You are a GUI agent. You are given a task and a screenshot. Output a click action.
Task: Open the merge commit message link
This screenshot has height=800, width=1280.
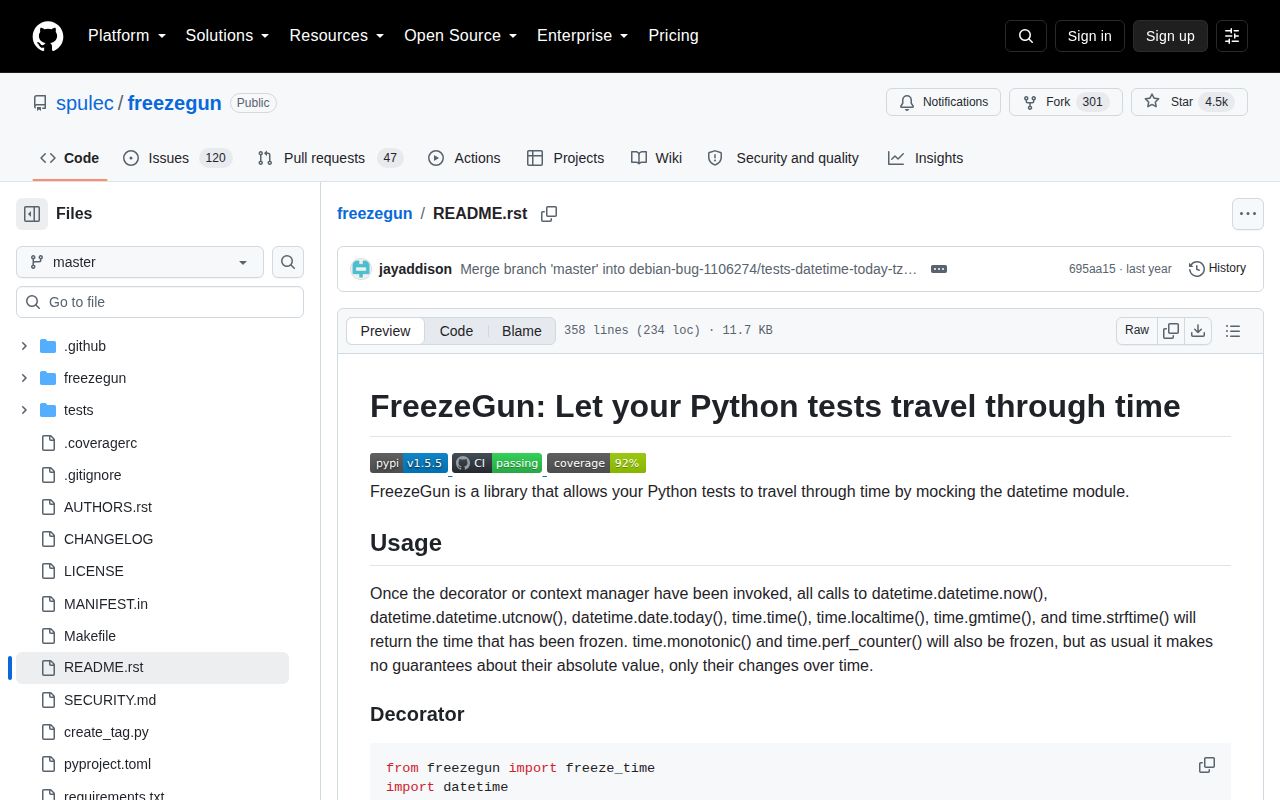(x=688, y=269)
